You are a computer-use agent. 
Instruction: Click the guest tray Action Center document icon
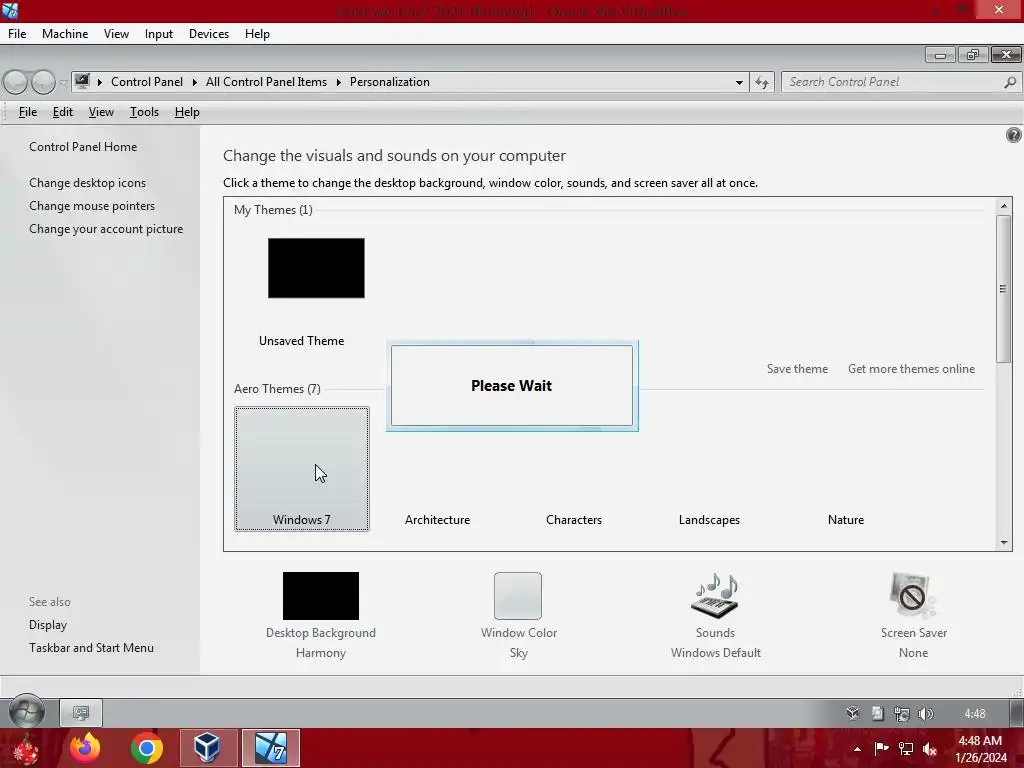click(877, 713)
